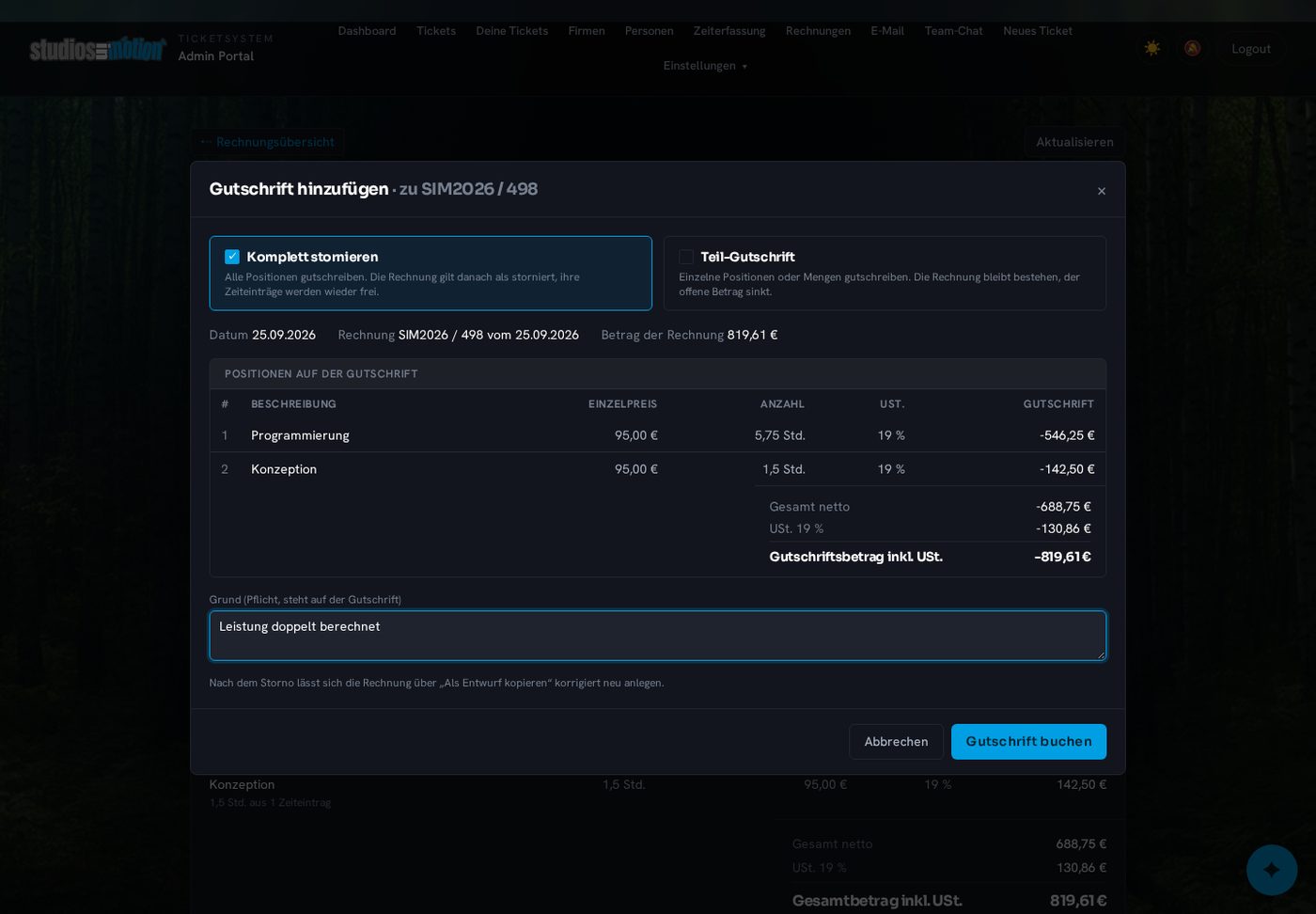Click the -819,61 € total credit value

(1062, 557)
